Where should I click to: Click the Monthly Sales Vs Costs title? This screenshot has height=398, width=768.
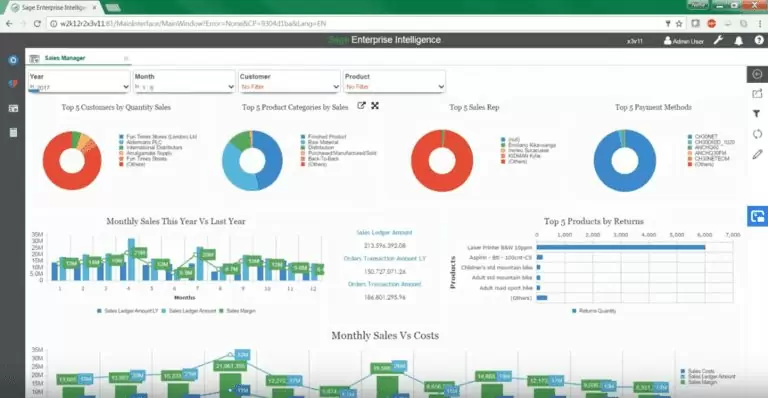tap(385, 335)
